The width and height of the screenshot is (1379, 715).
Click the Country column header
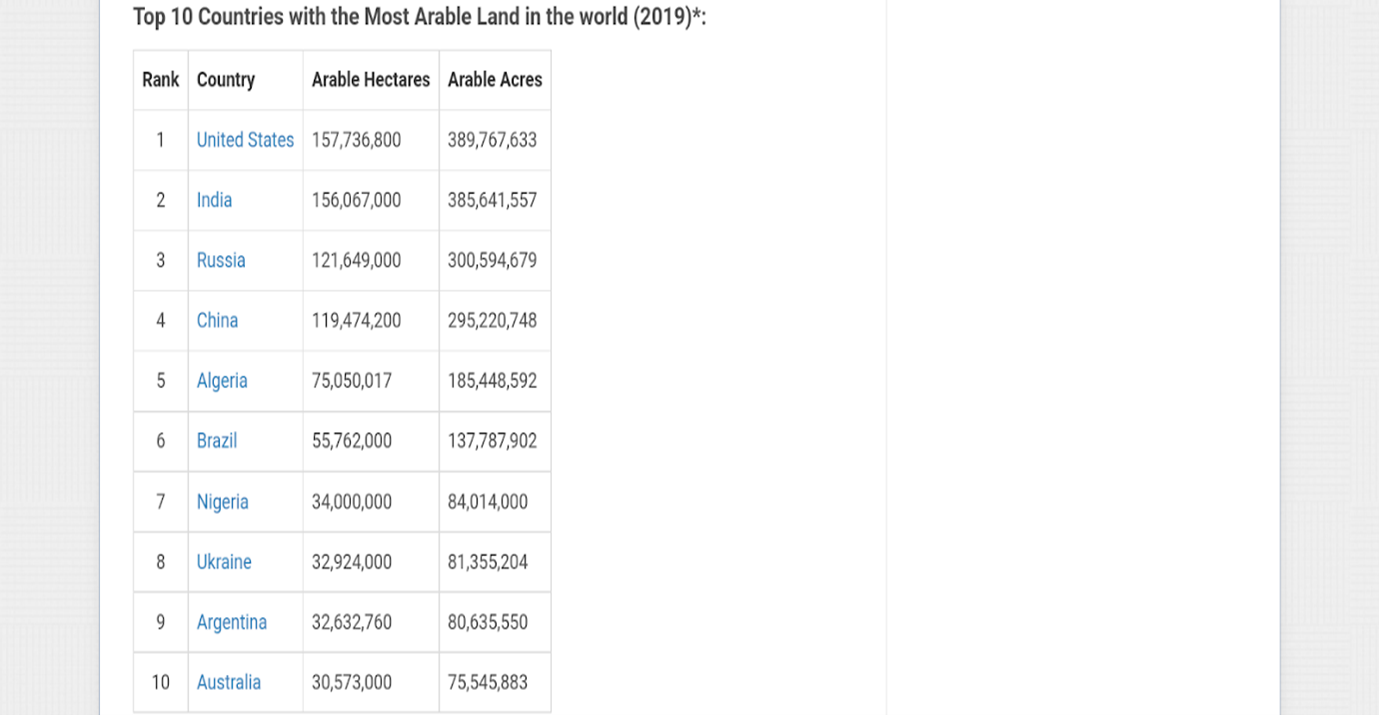[x=226, y=80]
